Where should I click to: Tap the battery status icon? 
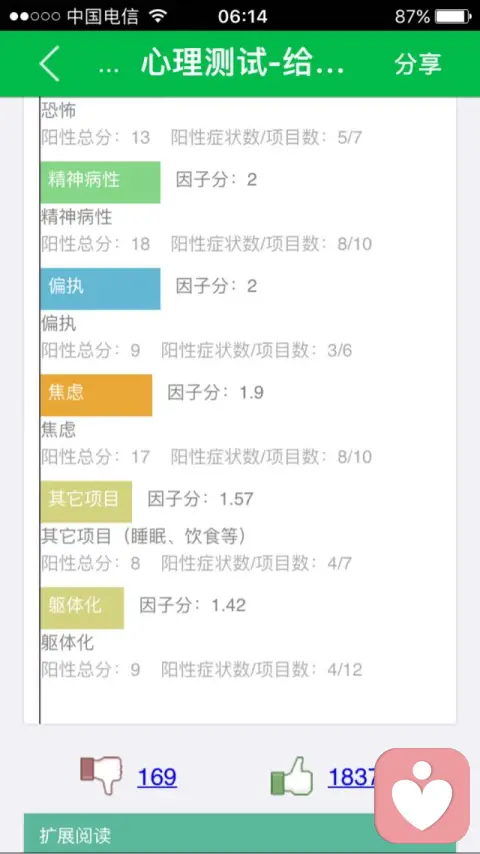[453, 16]
